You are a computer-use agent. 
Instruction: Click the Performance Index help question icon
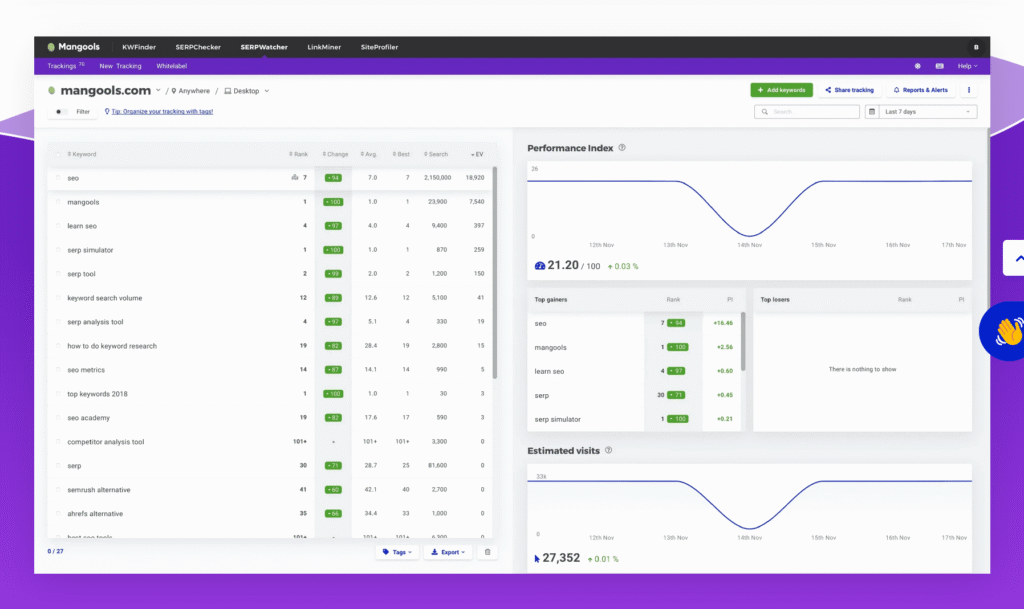pyautogui.click(x=622, y=148)
